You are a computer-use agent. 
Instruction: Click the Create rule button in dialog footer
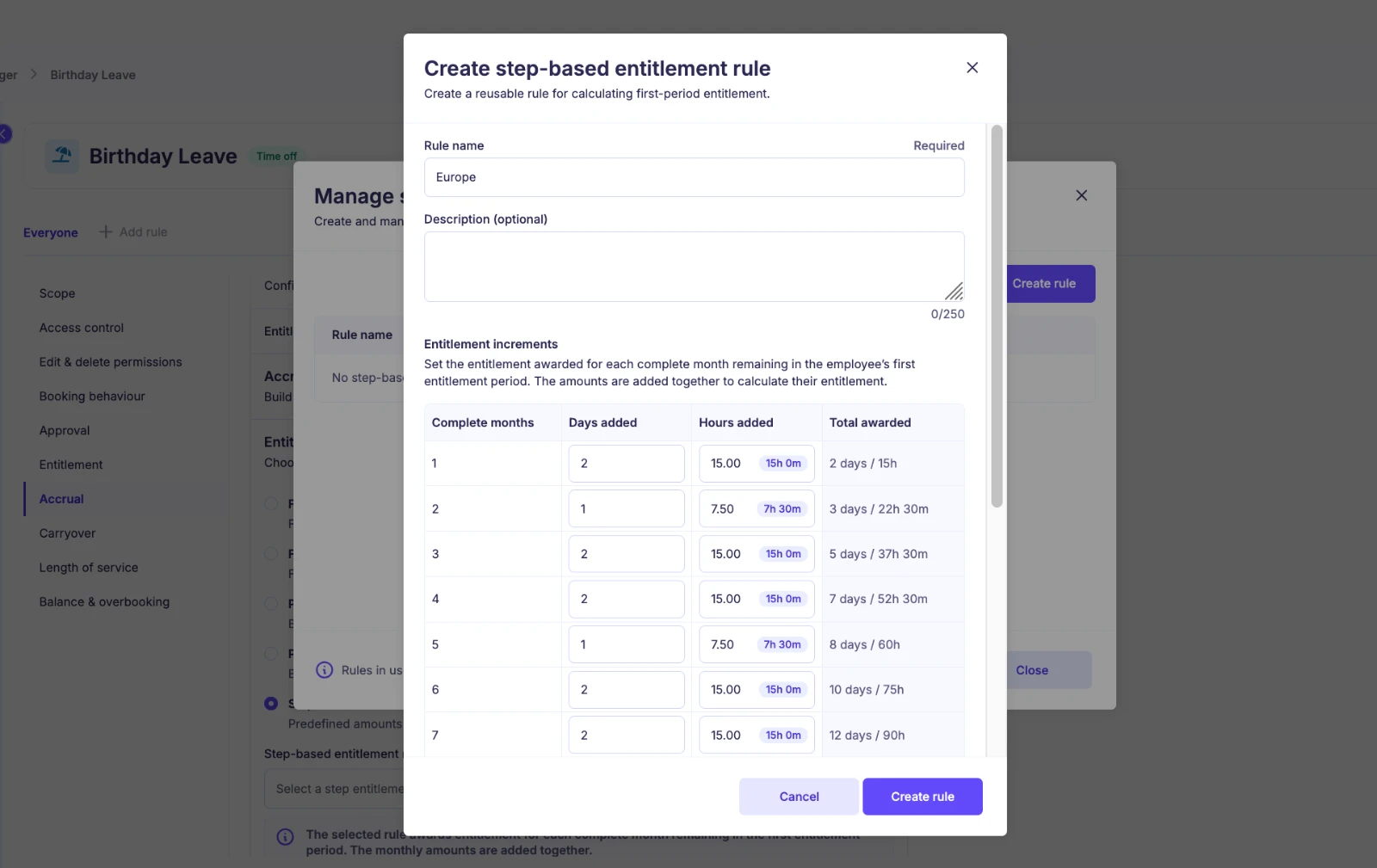(923, 797)
